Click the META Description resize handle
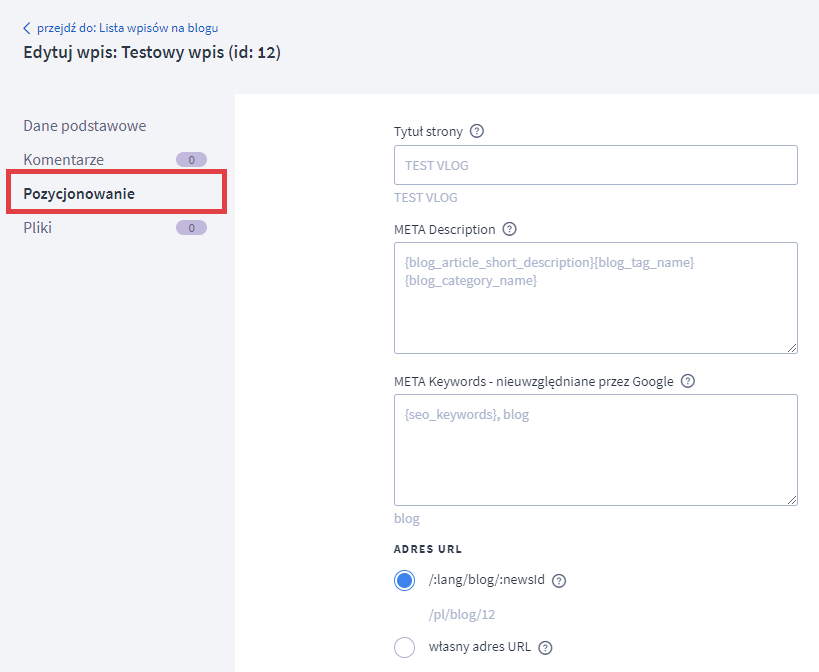 click(792, 348)
